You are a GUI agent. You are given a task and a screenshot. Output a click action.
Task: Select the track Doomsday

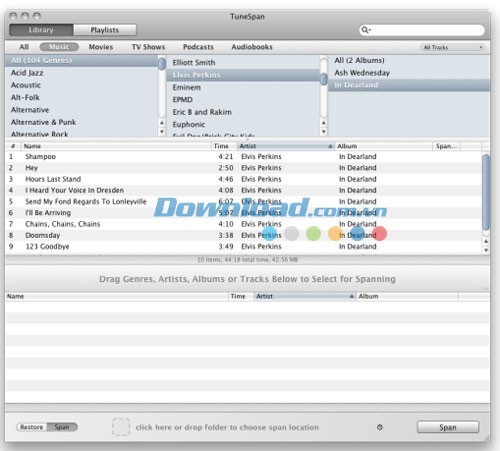click(x=243, y=235)
